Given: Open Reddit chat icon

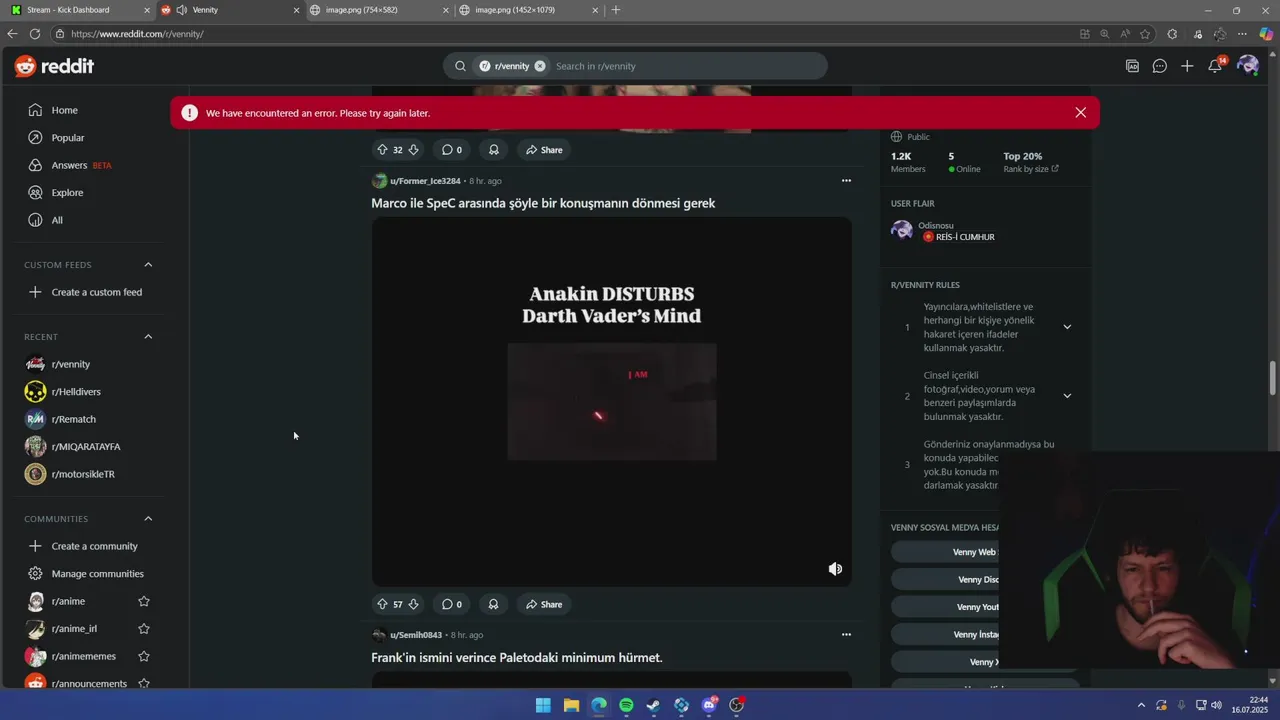Looking at the screenshot, I should coord(1160,66).
